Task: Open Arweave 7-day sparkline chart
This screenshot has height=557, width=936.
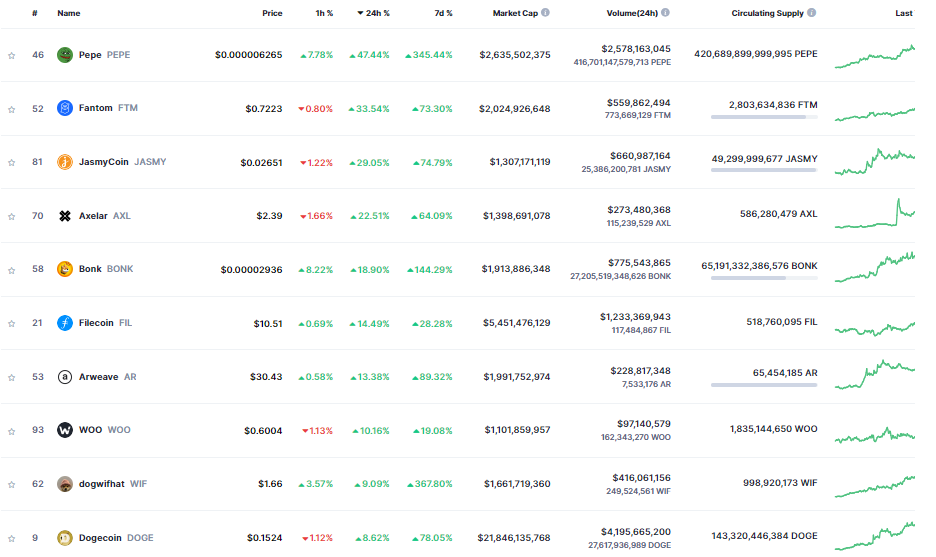Action: pos(875,374)
